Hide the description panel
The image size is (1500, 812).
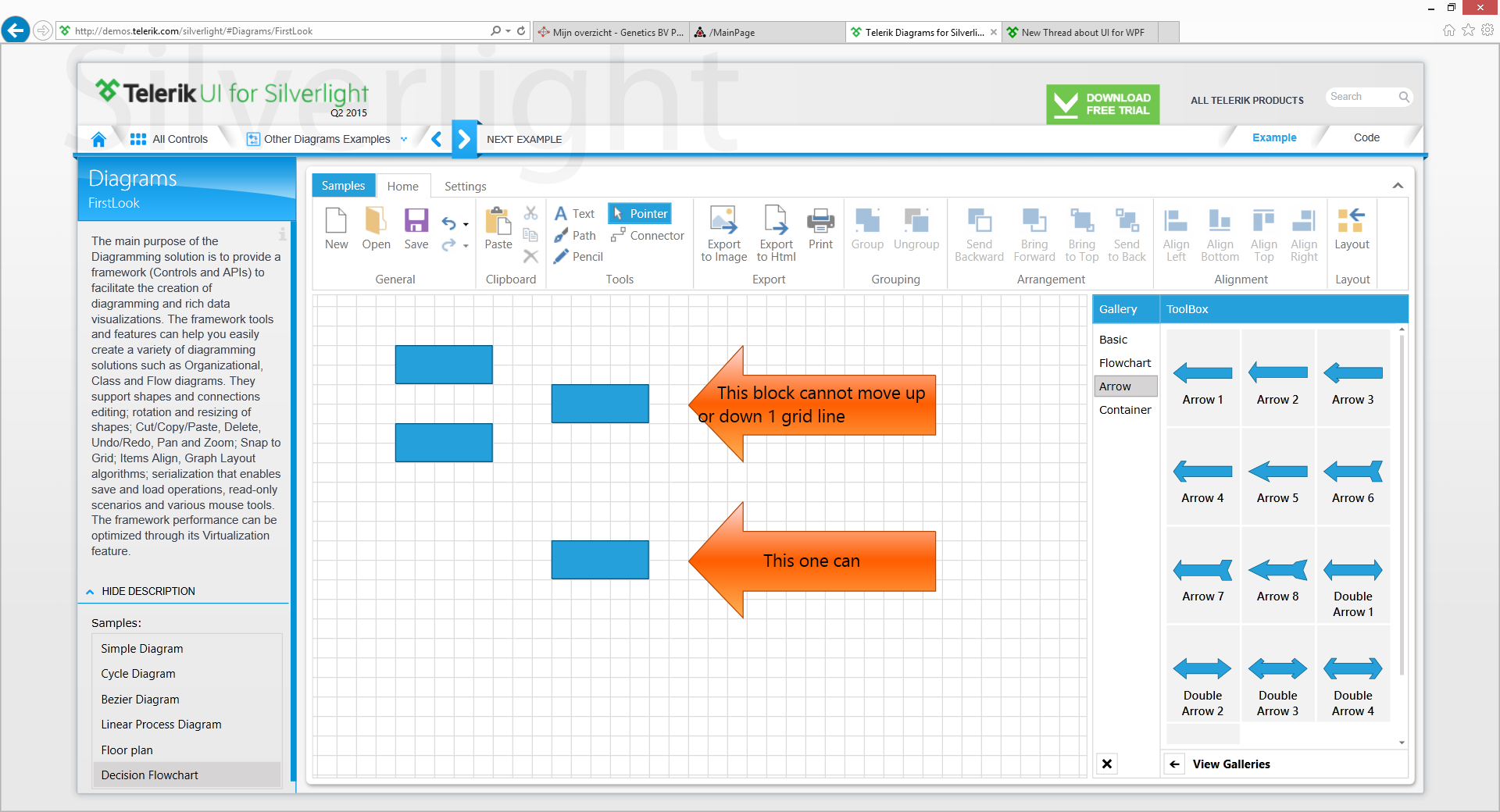tap(141, 591)
